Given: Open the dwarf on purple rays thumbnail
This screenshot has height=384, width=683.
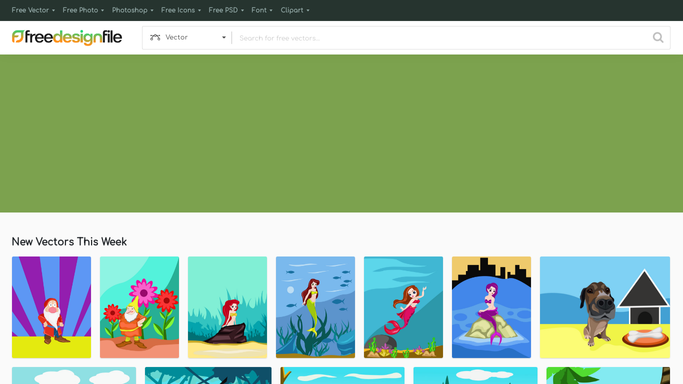Looking at the screenshot, I should click(51, 307).
